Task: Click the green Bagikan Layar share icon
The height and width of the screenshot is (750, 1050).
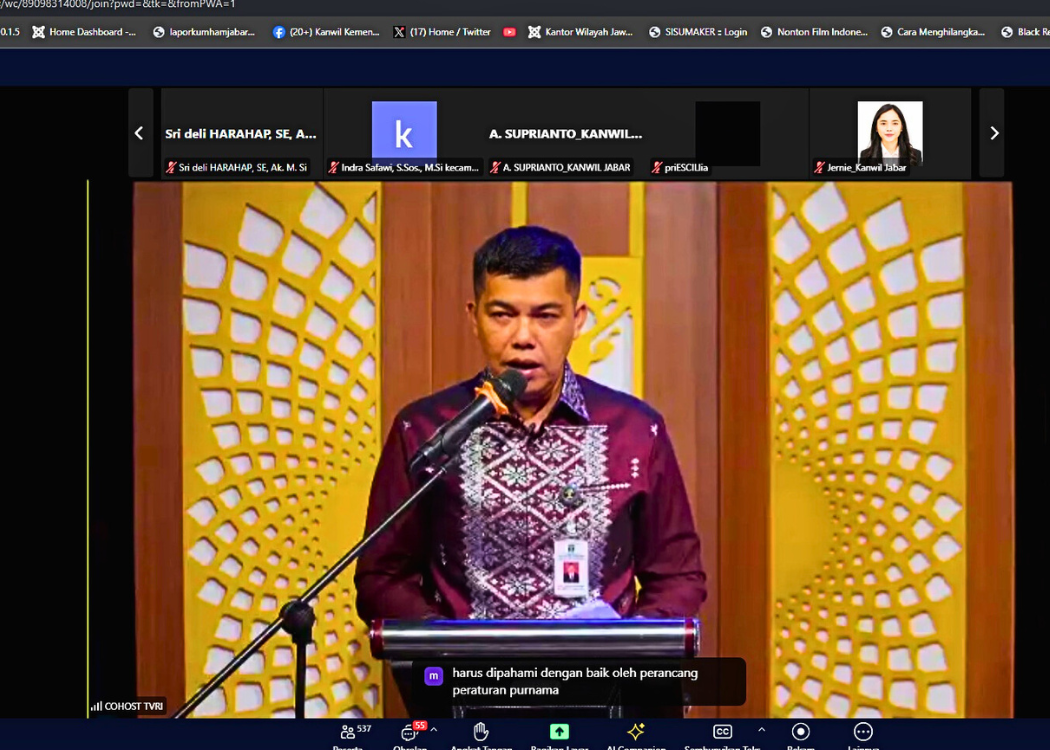Action: 559,732
